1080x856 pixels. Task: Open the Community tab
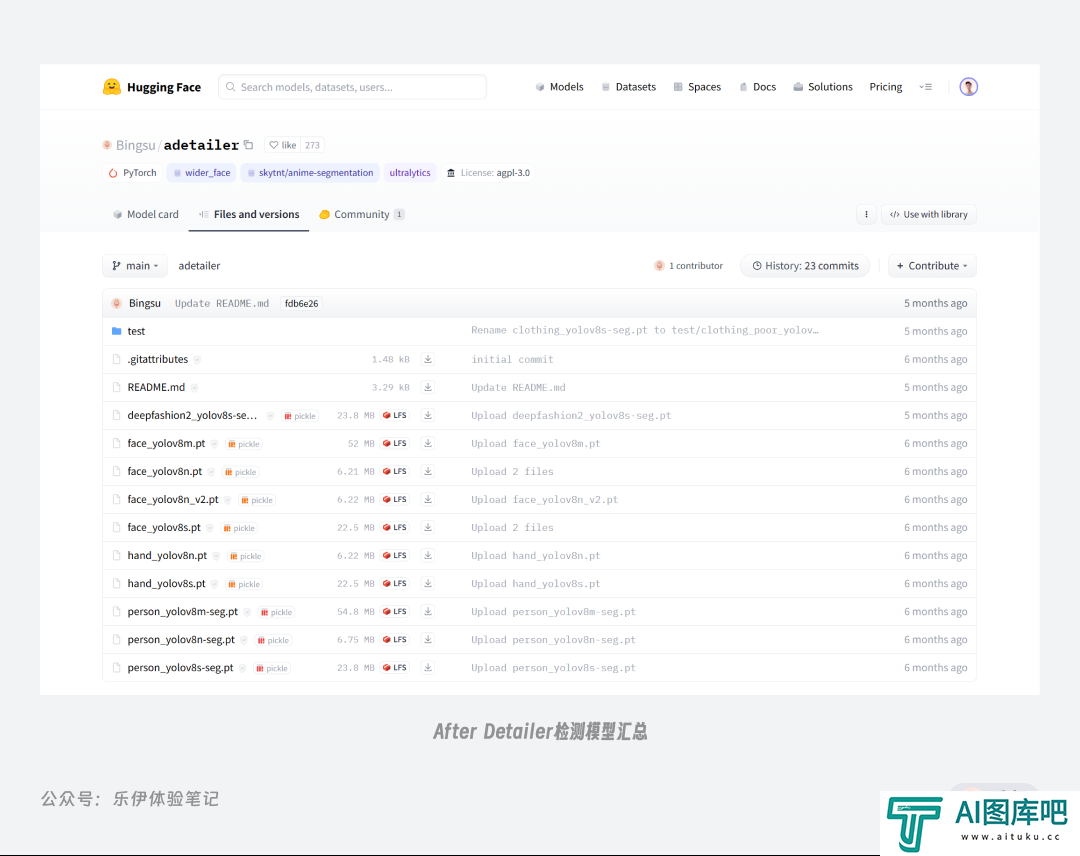[362, 214]
